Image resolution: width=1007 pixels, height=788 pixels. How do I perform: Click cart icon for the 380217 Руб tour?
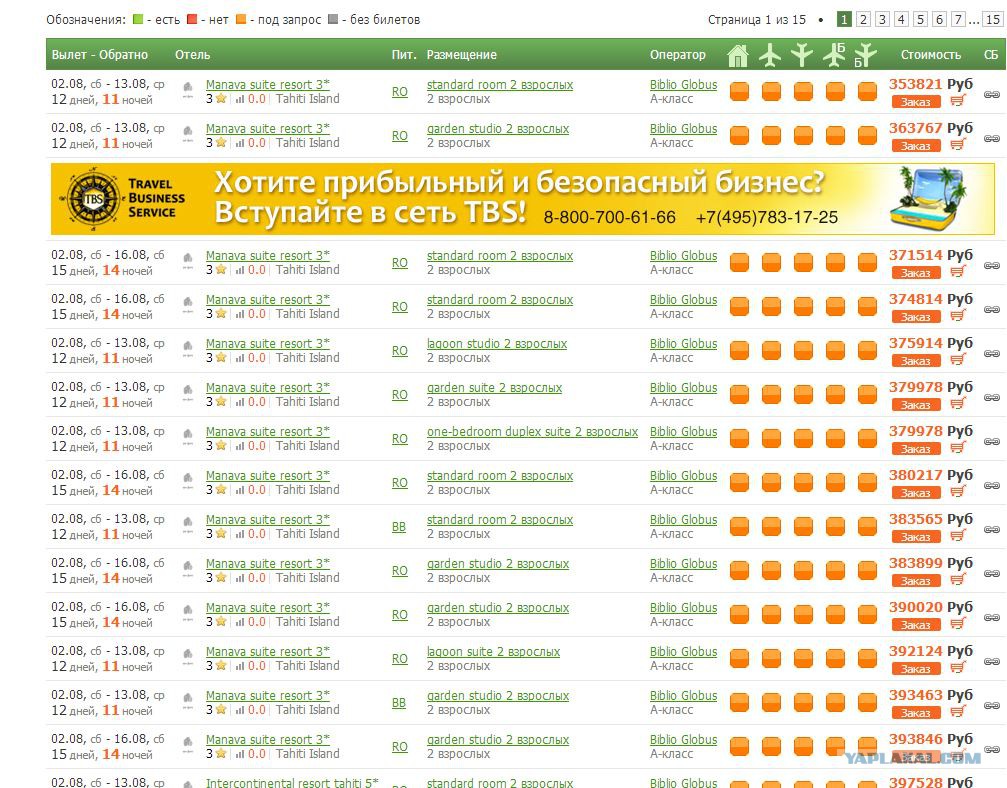958,492
